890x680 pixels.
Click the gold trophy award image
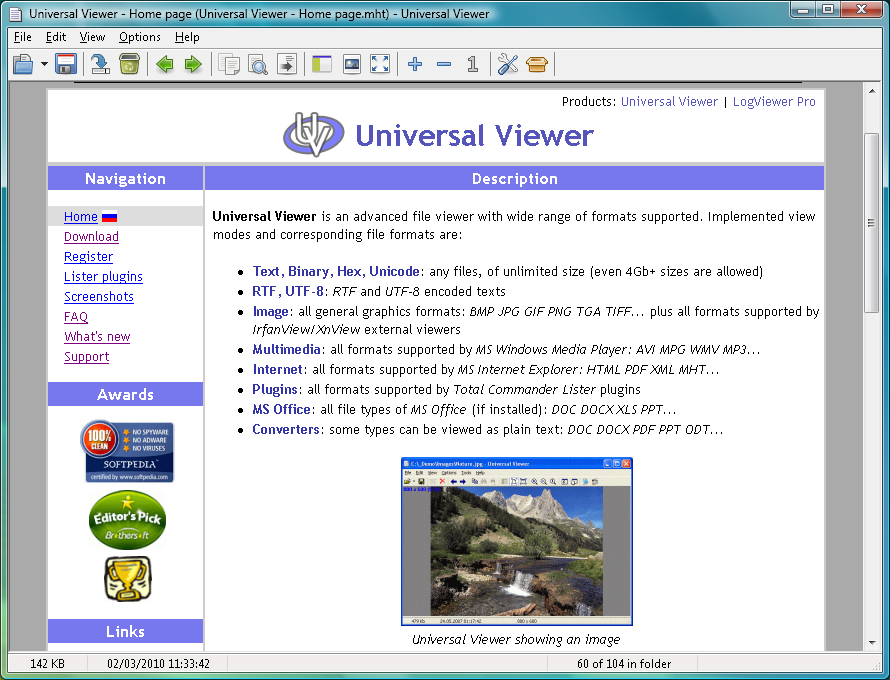[128, 579]
